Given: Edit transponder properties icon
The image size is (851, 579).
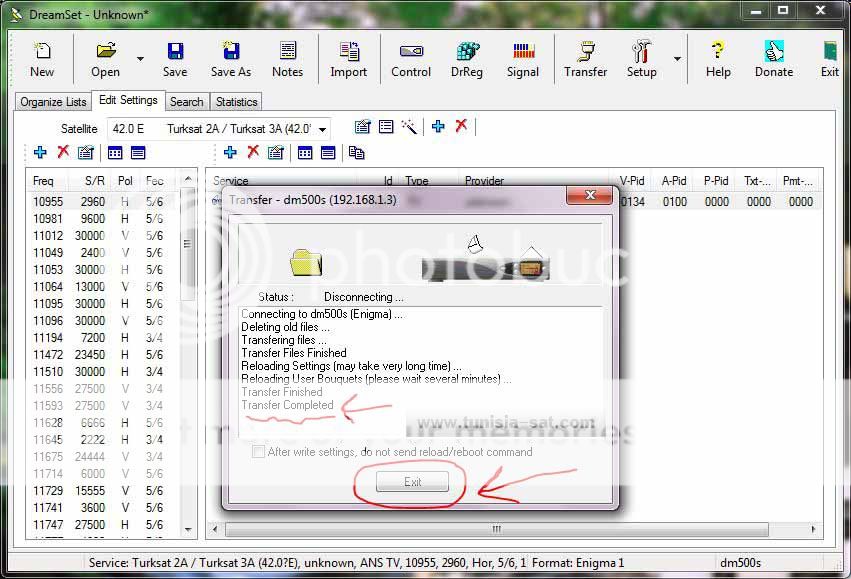Looking at the screenshot, I should tap(86, 152).
